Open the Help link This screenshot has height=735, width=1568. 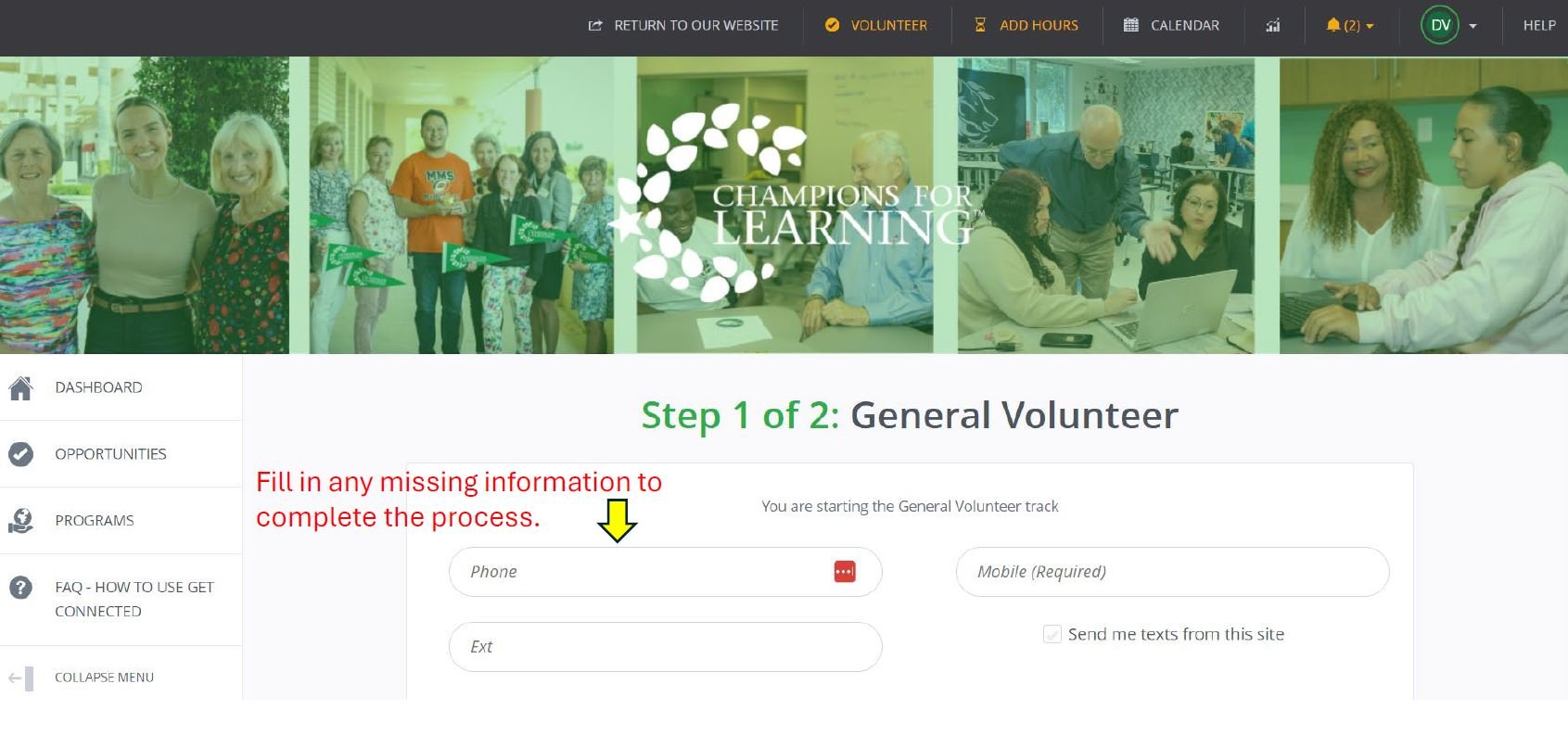[1539, 26]
